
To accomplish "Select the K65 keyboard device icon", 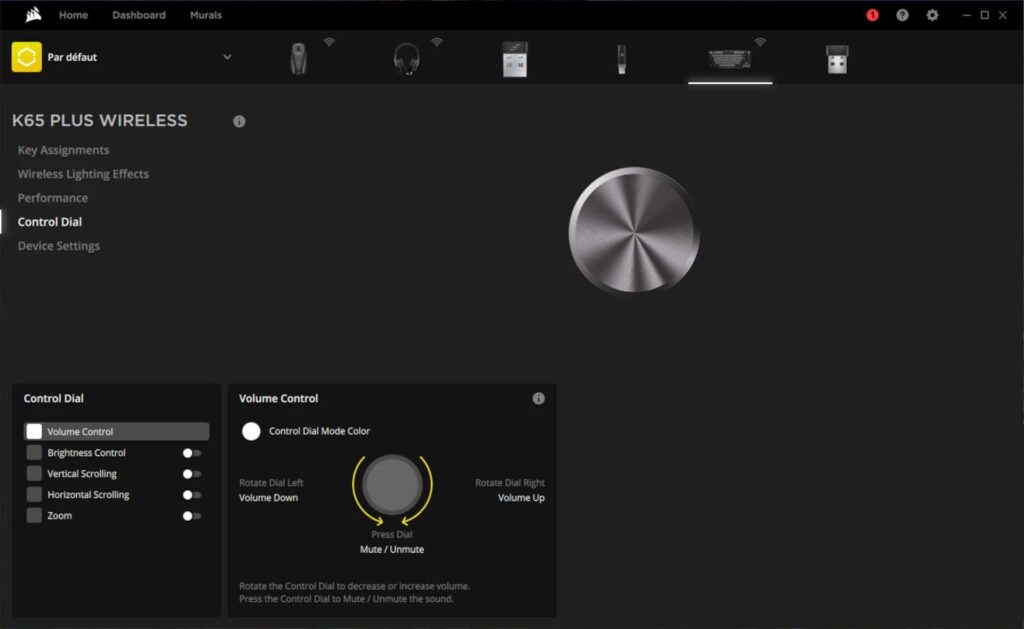I will coord(730,59).
